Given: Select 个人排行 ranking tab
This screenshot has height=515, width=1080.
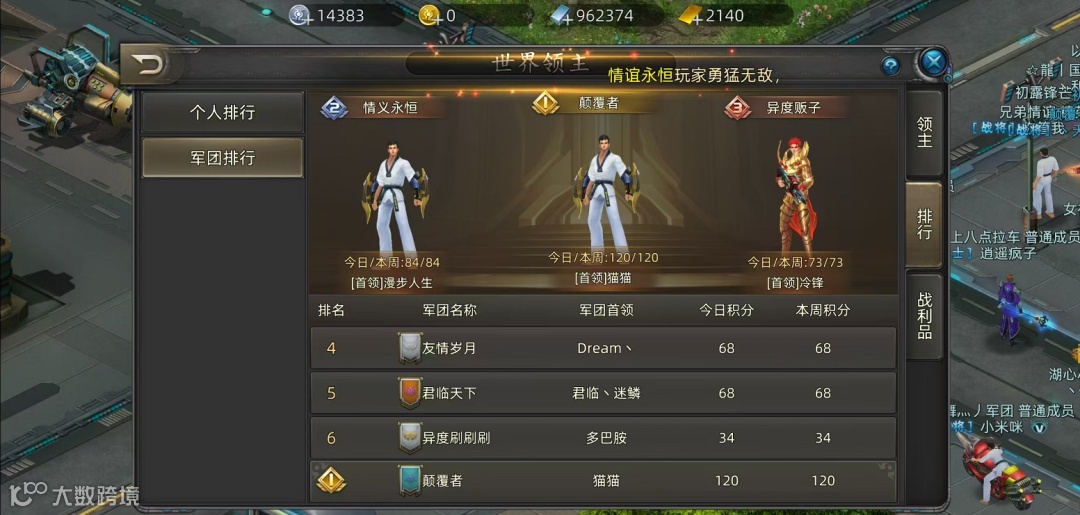Looking at the screenshot, I should [x=222, y=112].
